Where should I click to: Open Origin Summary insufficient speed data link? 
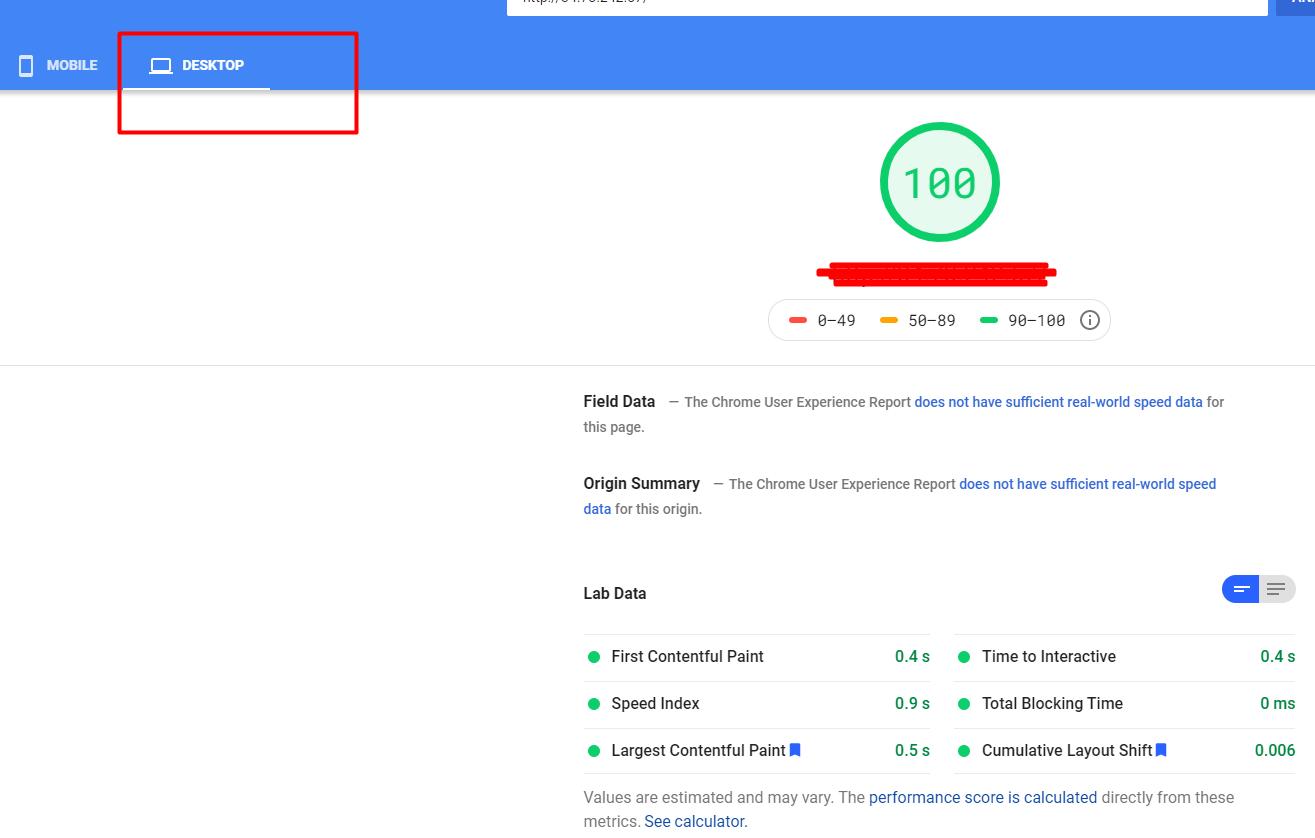1087,484
